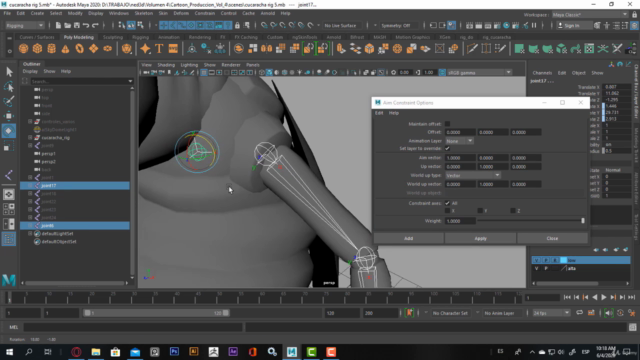
Task: Switch to the Poly Modeling shelf tab
Action: [x=79, y=37]
